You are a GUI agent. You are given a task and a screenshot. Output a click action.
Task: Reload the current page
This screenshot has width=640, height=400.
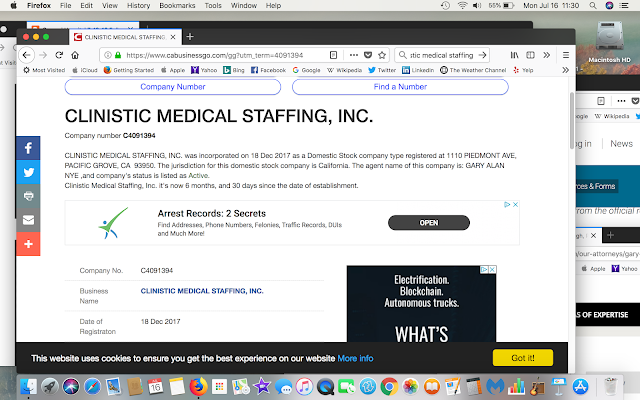pos(59,55)
